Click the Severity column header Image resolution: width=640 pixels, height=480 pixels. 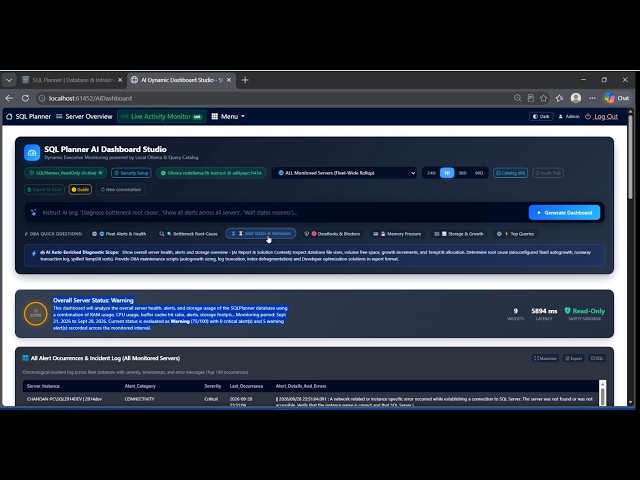pyautogui.click(x=213, y=386)
